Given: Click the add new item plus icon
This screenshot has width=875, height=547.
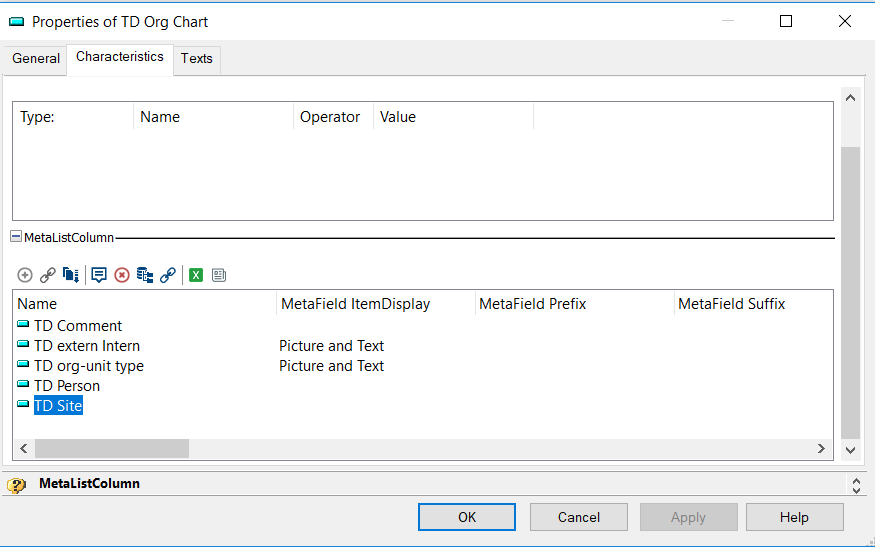Looking at the screenshot, I should (25, 275).
